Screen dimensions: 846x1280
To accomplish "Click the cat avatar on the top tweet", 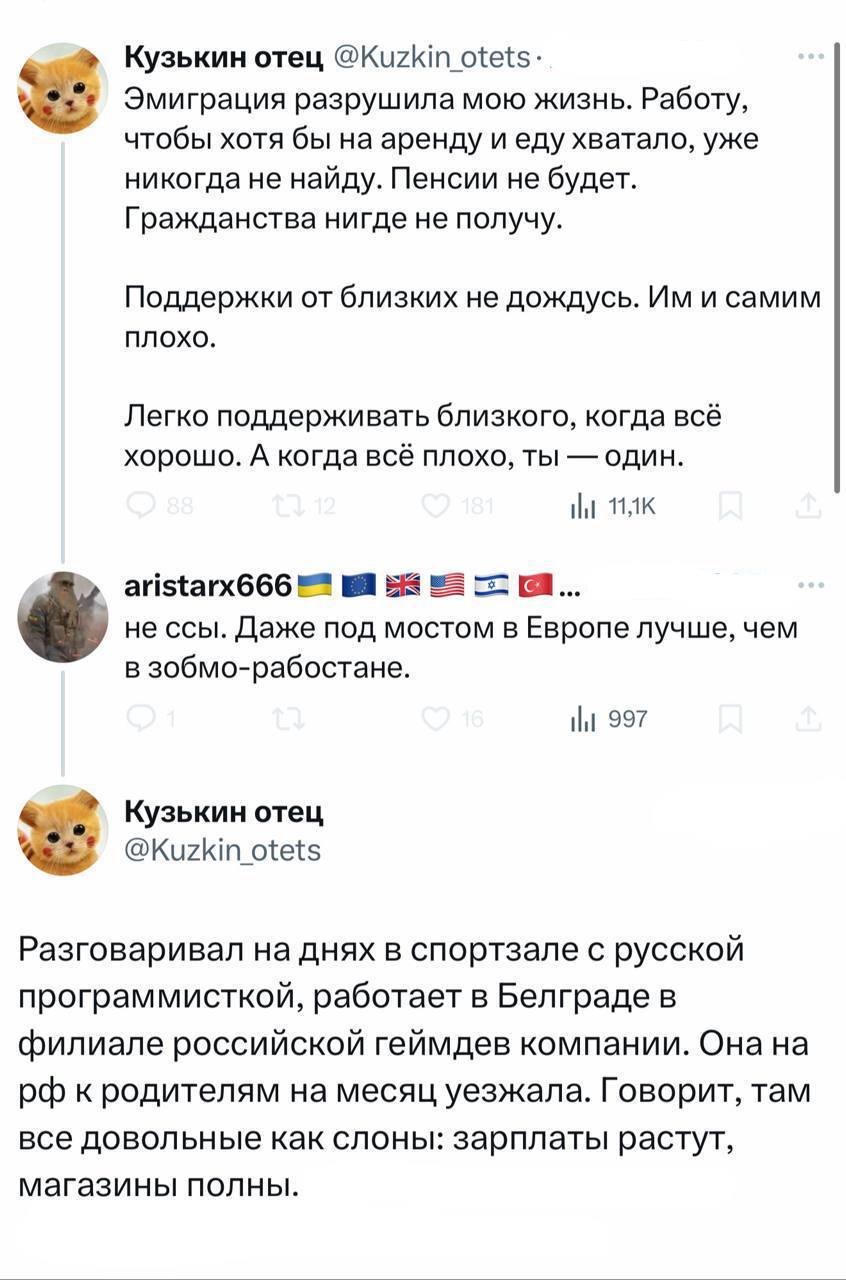I will point(63,88).
